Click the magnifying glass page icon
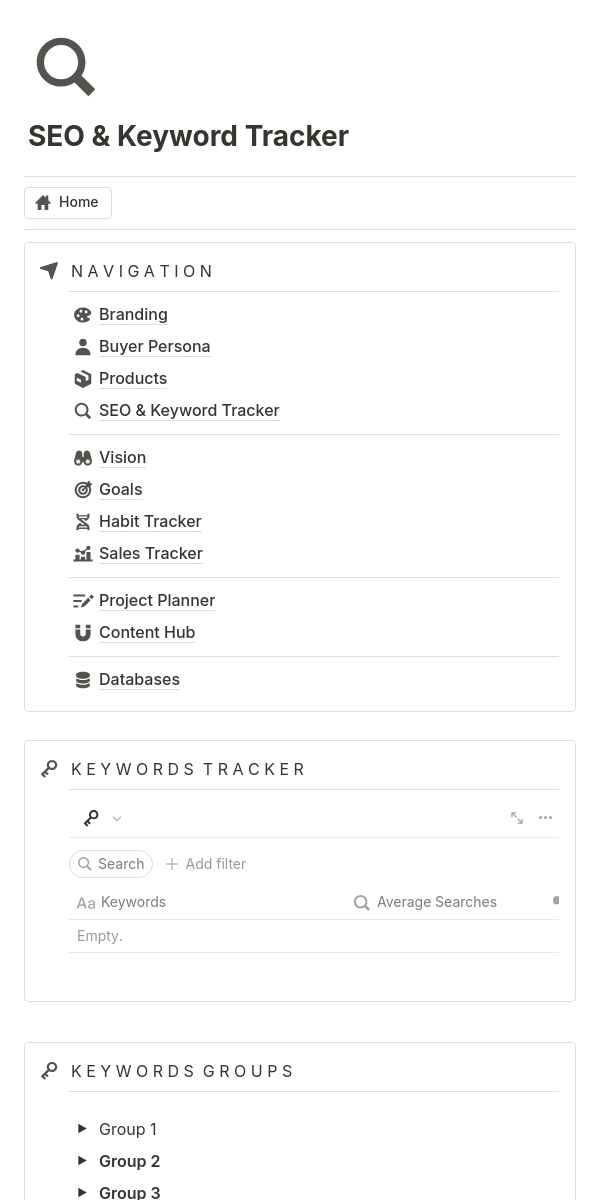Image resolution: width=600 pixels, height=1200 pixels. pyautogui.click(x=65, y=66)
